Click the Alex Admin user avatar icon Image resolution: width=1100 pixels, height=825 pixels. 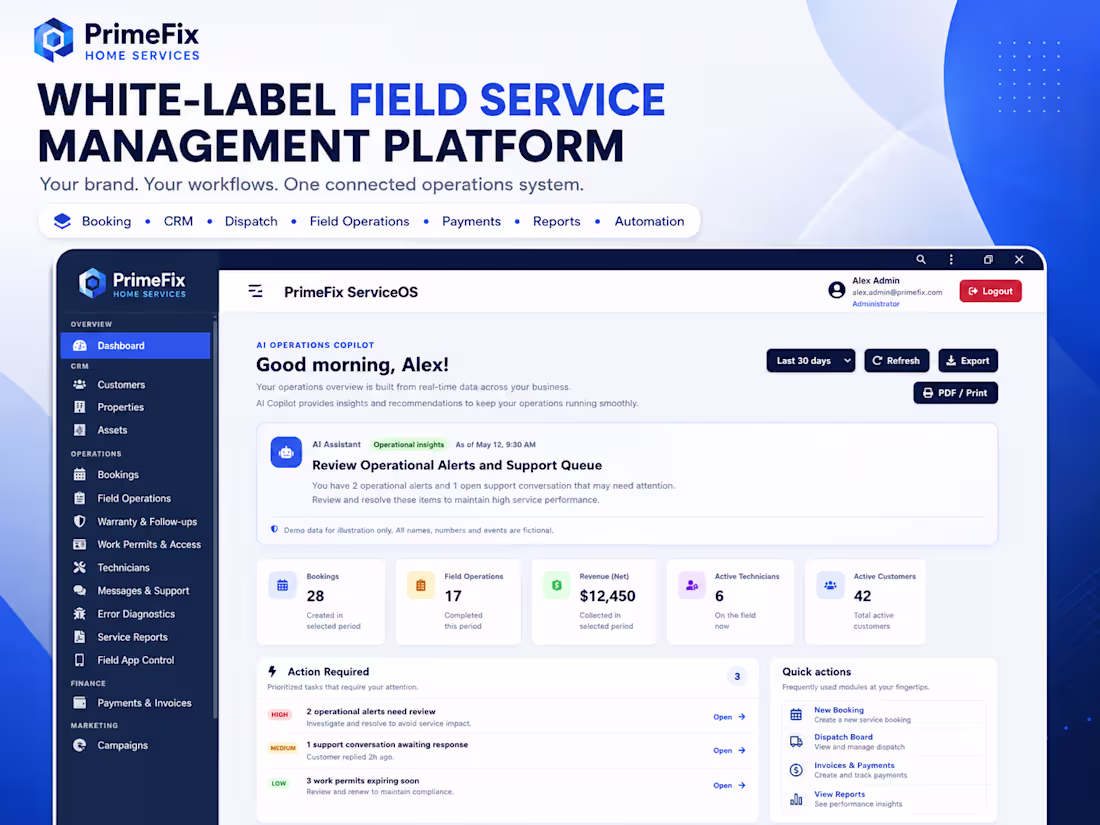(x=836, y=290)
